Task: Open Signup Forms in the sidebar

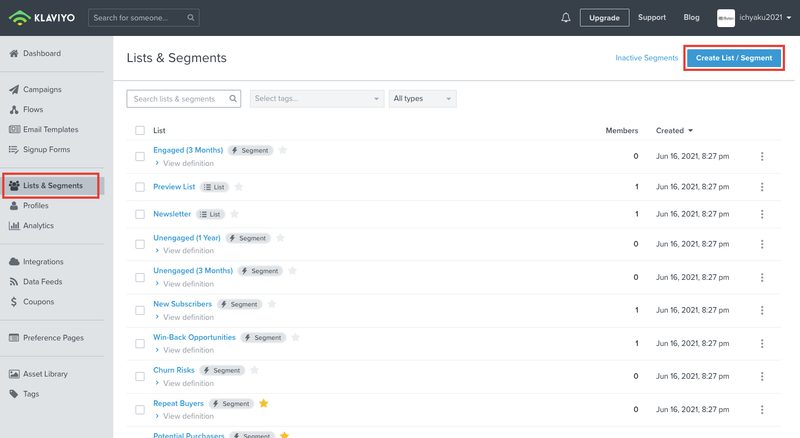Action: (x=40, y=149)
